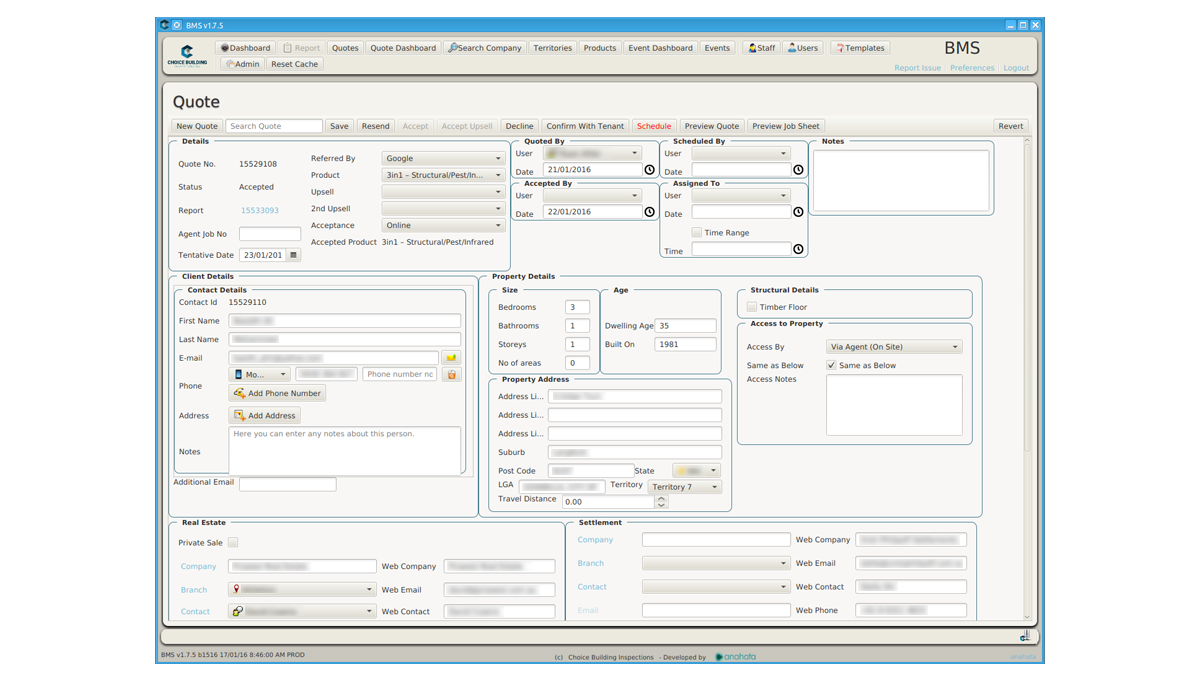
Task: Click the Quoted By date clock icon
Action: tap(650, 170)
